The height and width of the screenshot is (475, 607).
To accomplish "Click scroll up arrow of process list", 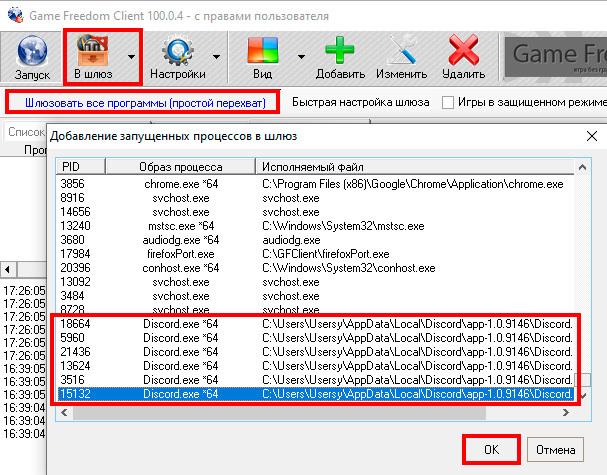I will [582, 168].
